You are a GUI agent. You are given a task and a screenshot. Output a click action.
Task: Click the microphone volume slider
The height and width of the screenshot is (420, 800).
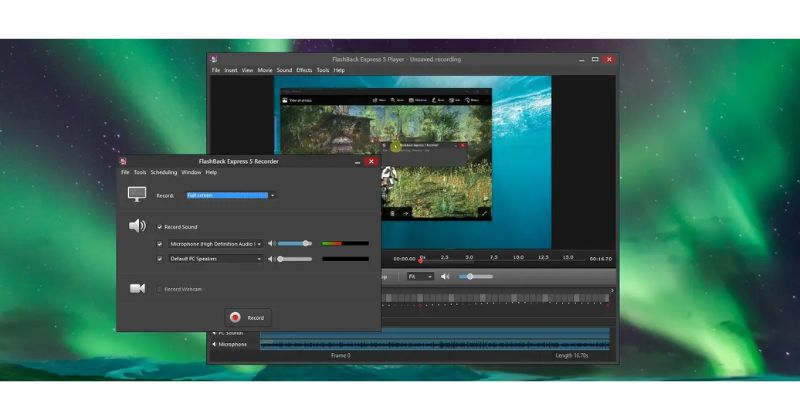(295, 244)
